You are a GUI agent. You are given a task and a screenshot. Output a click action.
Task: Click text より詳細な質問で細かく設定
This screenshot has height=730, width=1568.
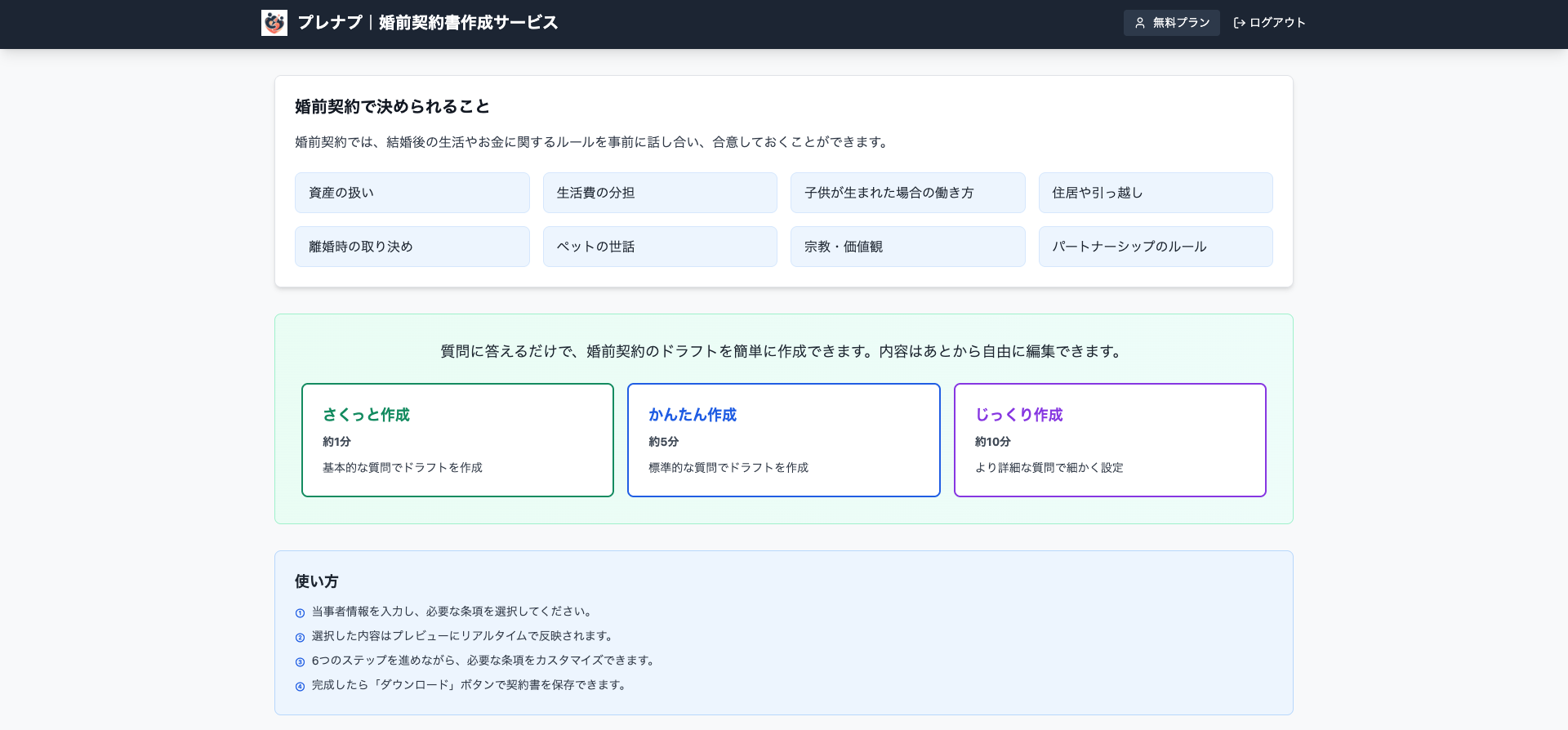pyautogui.click(x=1049, y=468)
